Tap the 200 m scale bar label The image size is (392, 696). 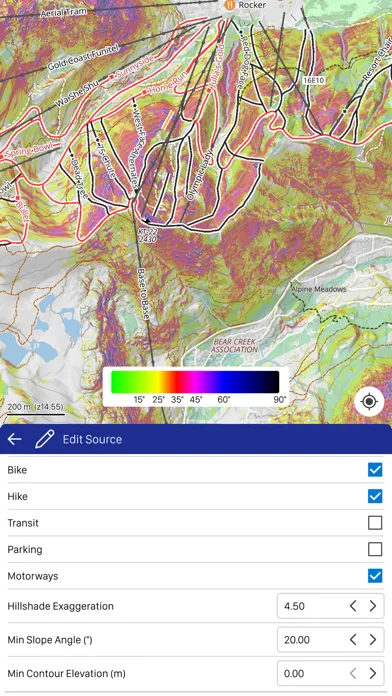(36, 407)
